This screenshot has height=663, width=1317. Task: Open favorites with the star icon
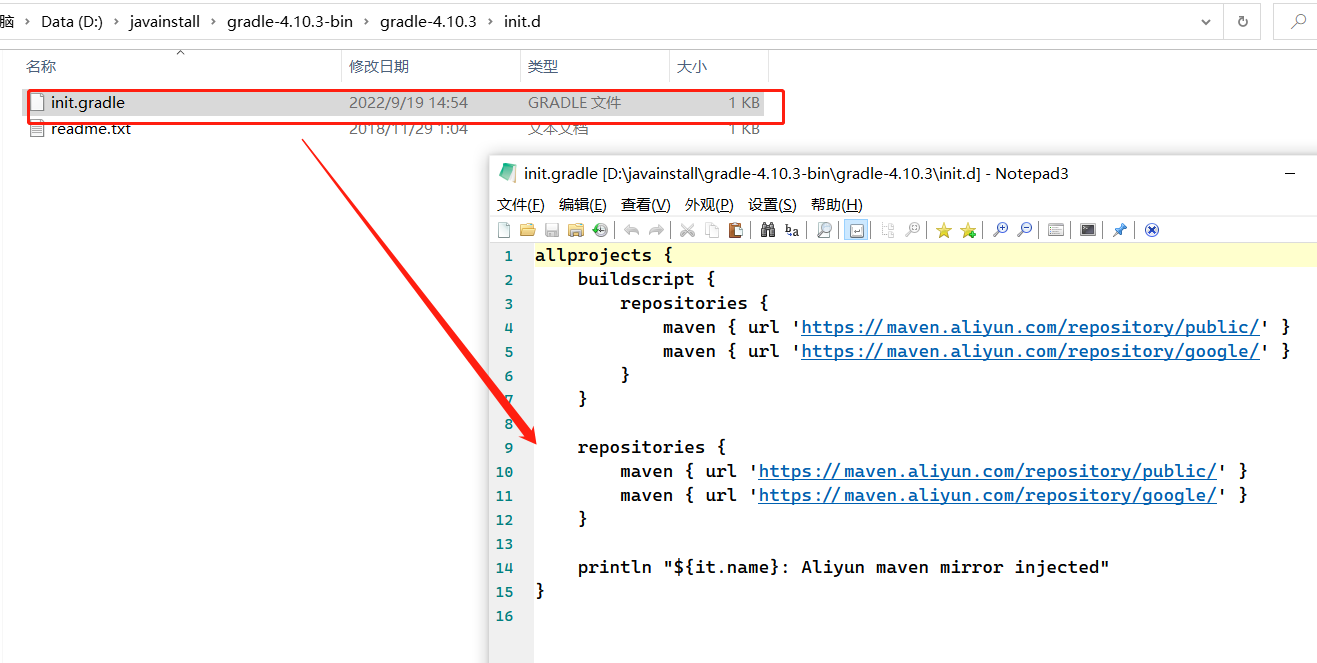tap(943, 230)
